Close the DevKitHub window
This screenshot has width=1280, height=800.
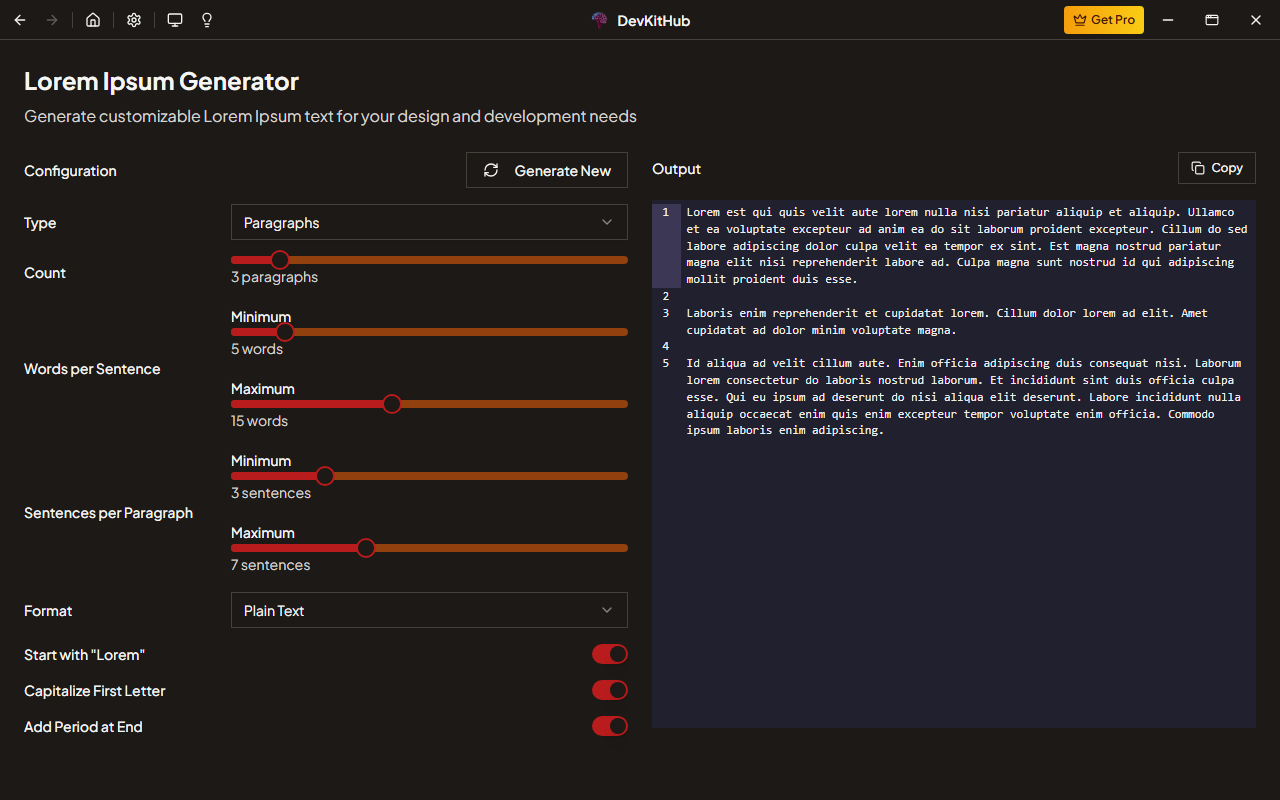pyautogui.click(x=1256, y=20)
